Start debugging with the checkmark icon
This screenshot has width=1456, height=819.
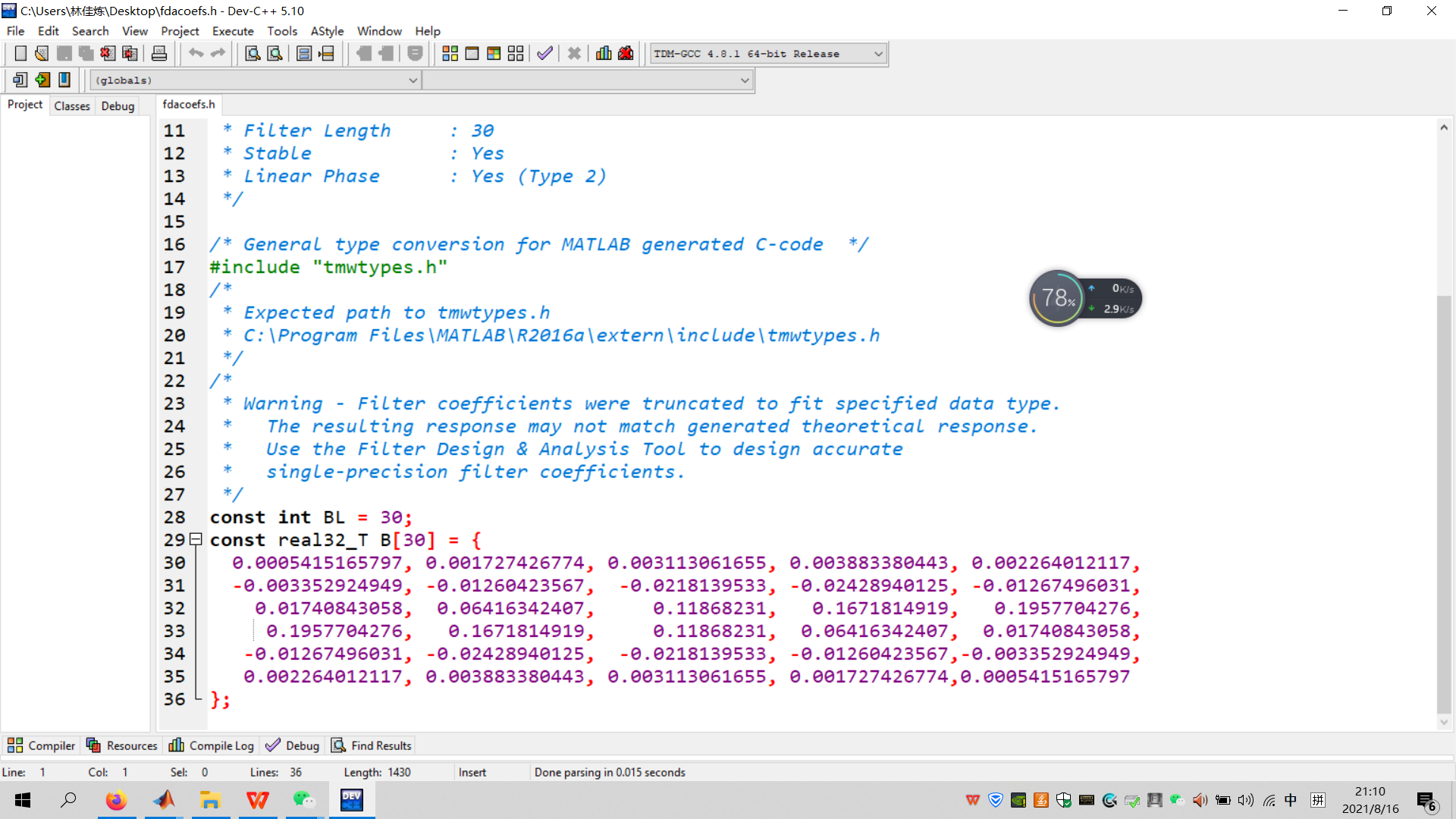544,53
